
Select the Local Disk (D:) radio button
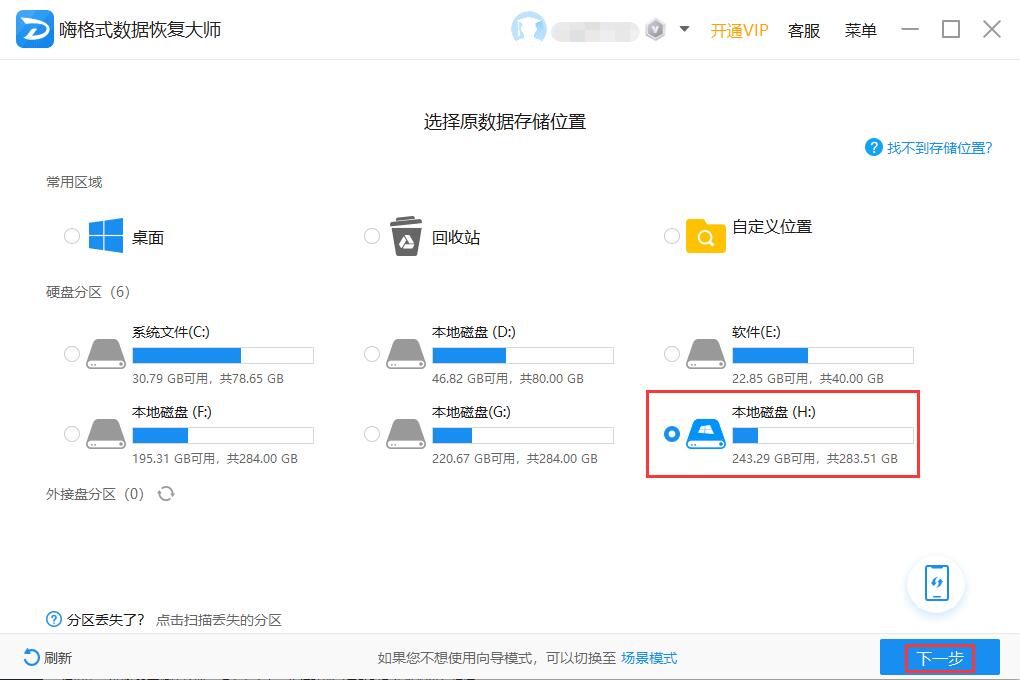click(372, 354)
